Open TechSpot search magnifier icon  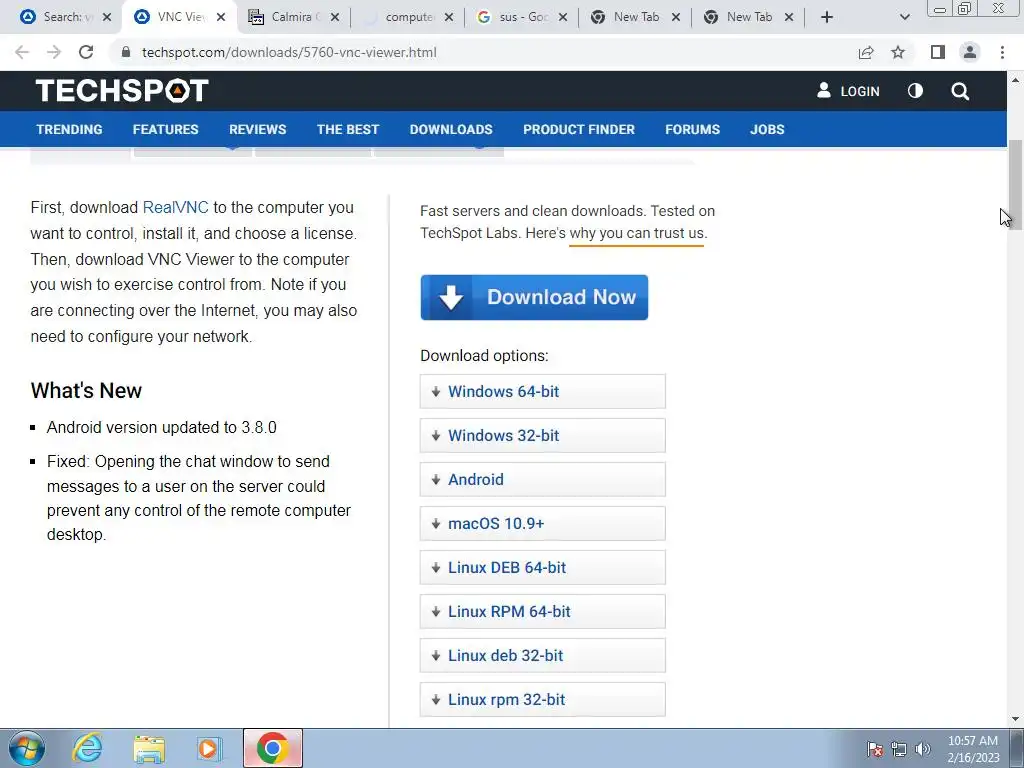pyautogui.click(x=960, y=91)
